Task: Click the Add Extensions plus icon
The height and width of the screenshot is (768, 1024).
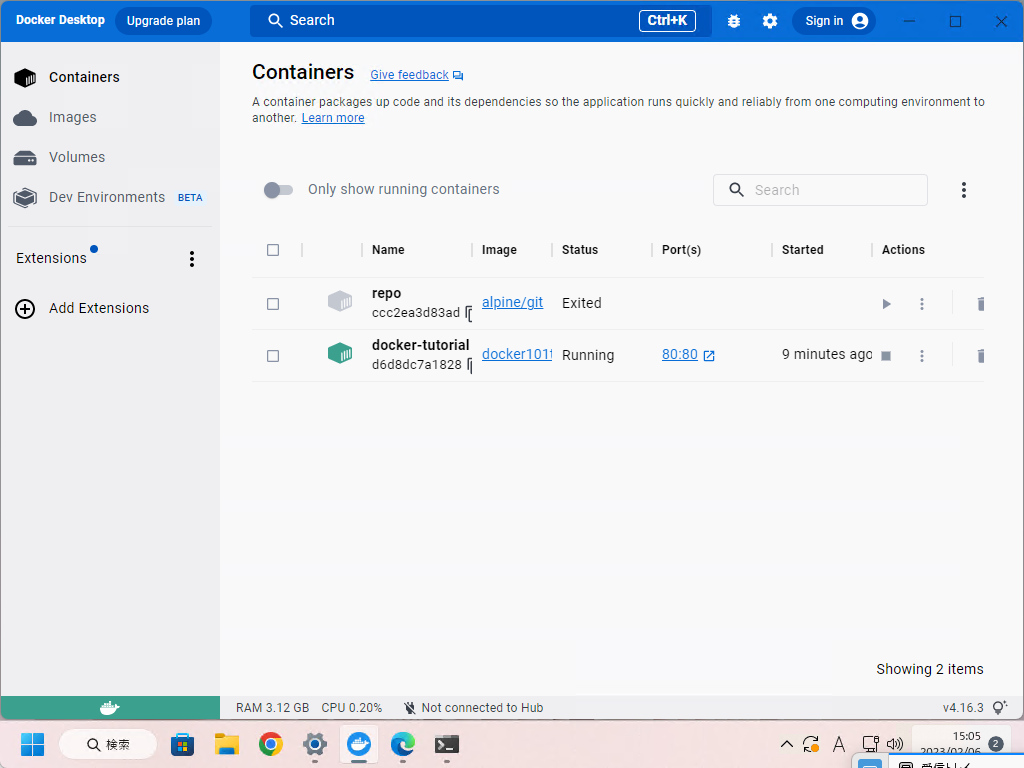Action: [25, 308]
